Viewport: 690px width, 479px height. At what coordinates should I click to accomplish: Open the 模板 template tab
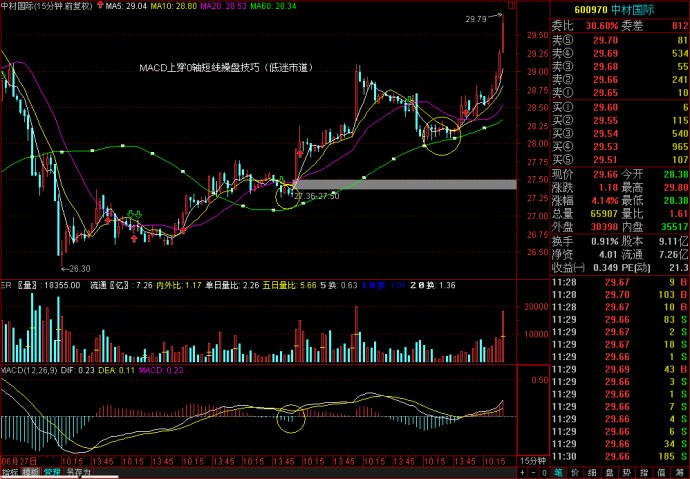point(31,472)
